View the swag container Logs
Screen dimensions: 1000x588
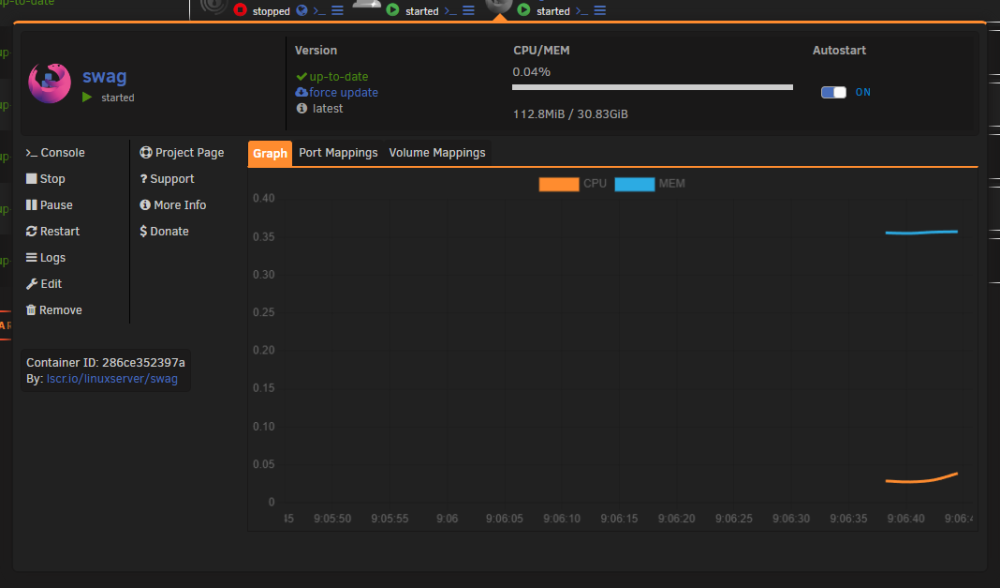[x=45, y=257]
